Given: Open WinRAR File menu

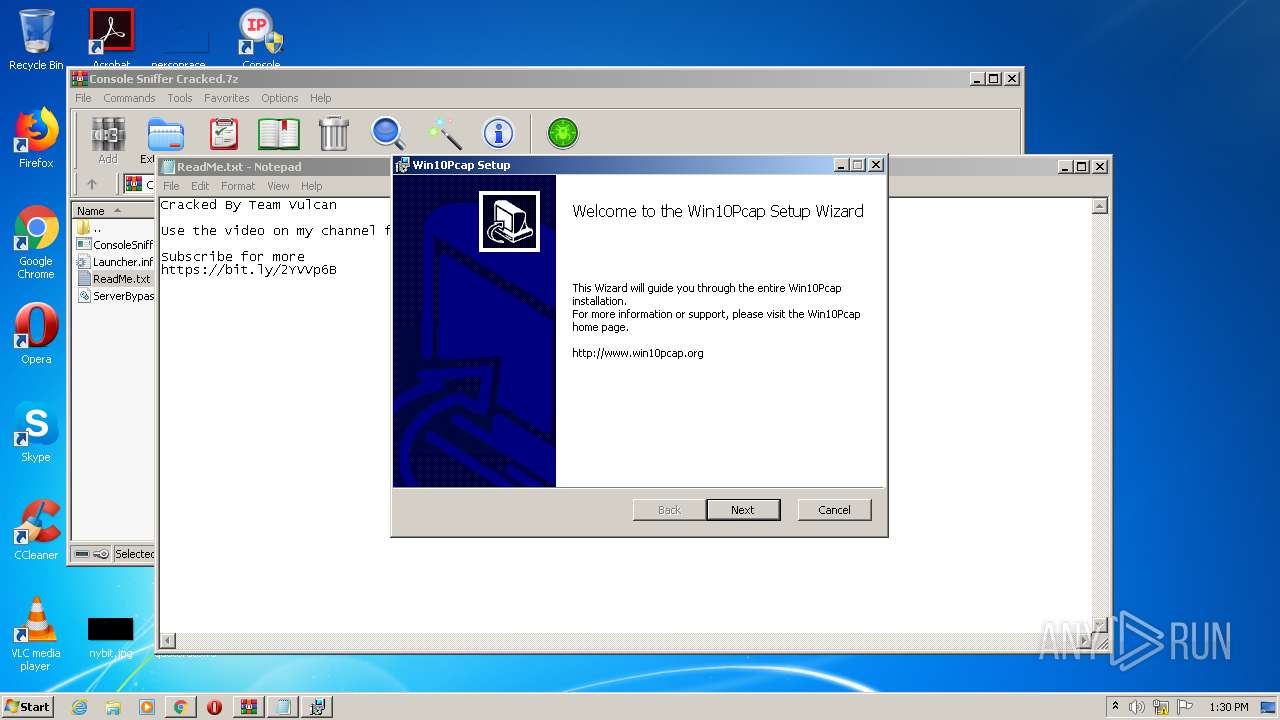Looking at the screenshot, I should click(83, 98).
